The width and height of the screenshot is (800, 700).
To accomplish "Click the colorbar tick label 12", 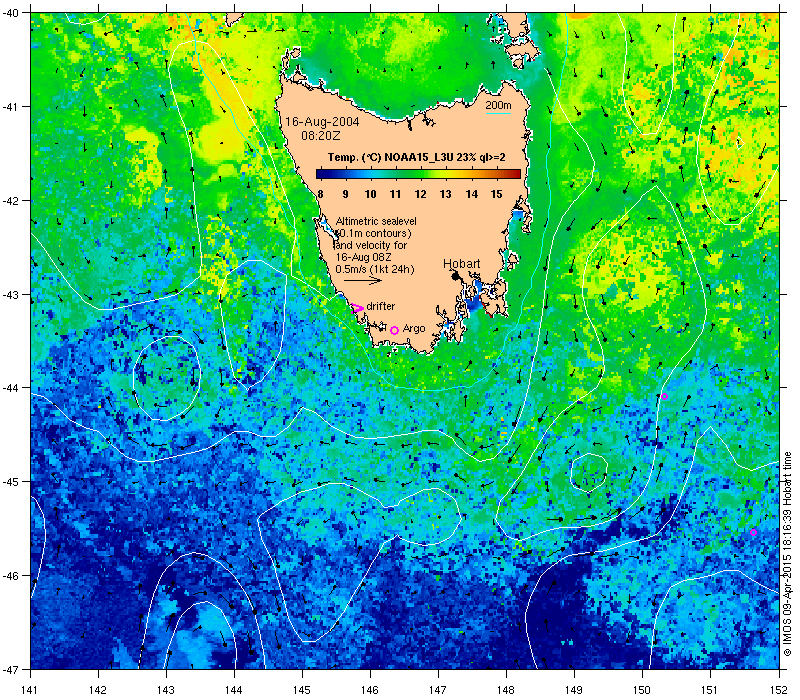I will 420,194.
